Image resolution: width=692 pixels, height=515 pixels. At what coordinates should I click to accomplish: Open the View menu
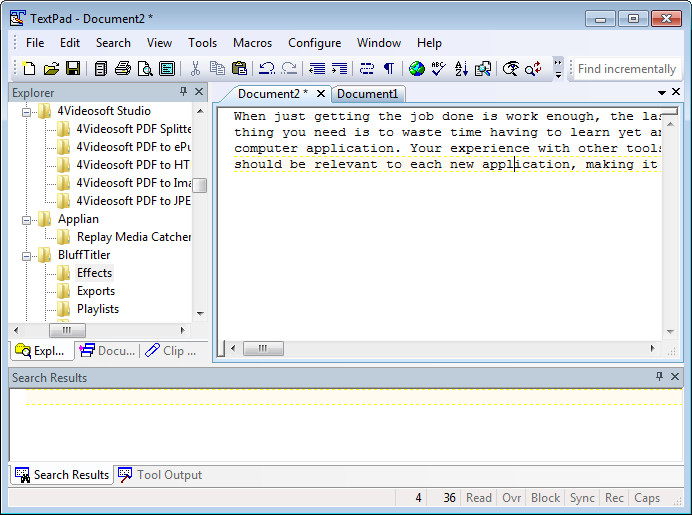pos(159,43)
